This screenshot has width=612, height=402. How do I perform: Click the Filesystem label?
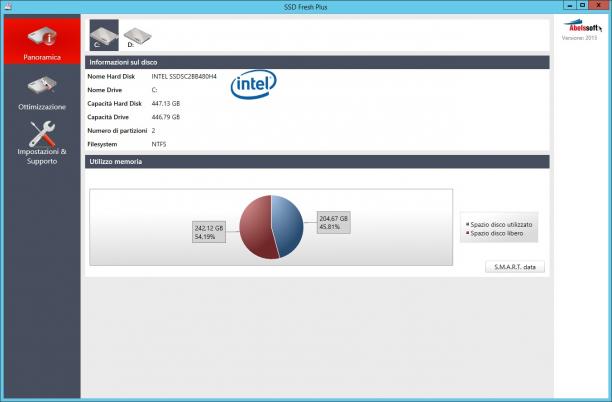[x=102, y=144]
